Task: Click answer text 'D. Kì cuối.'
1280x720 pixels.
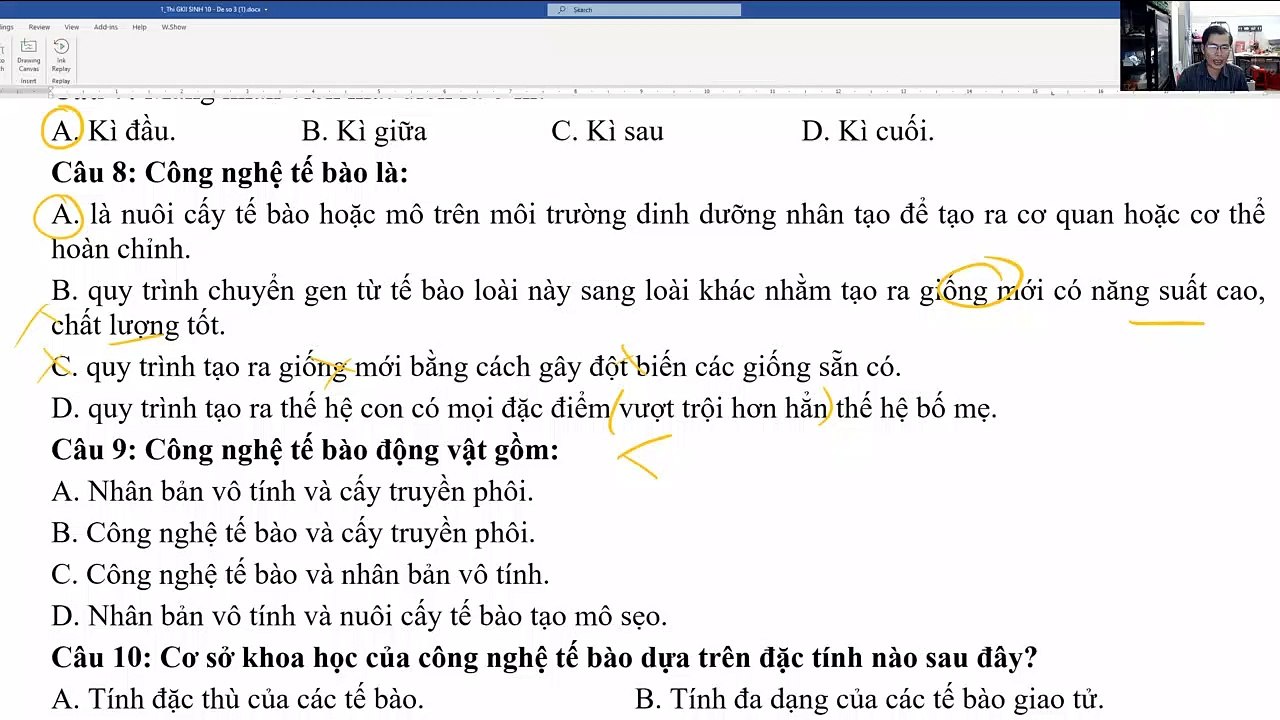Action: click(868, 131)
